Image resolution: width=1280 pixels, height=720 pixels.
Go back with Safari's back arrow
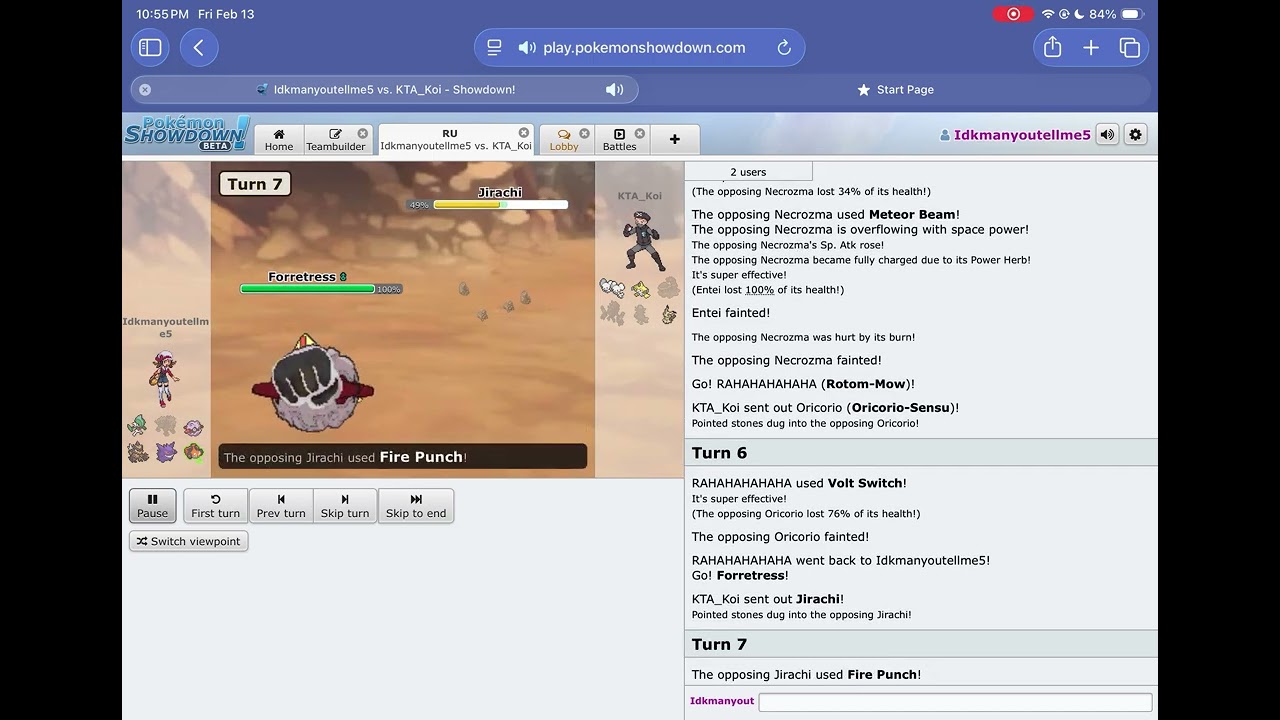[x=199, y=47]
